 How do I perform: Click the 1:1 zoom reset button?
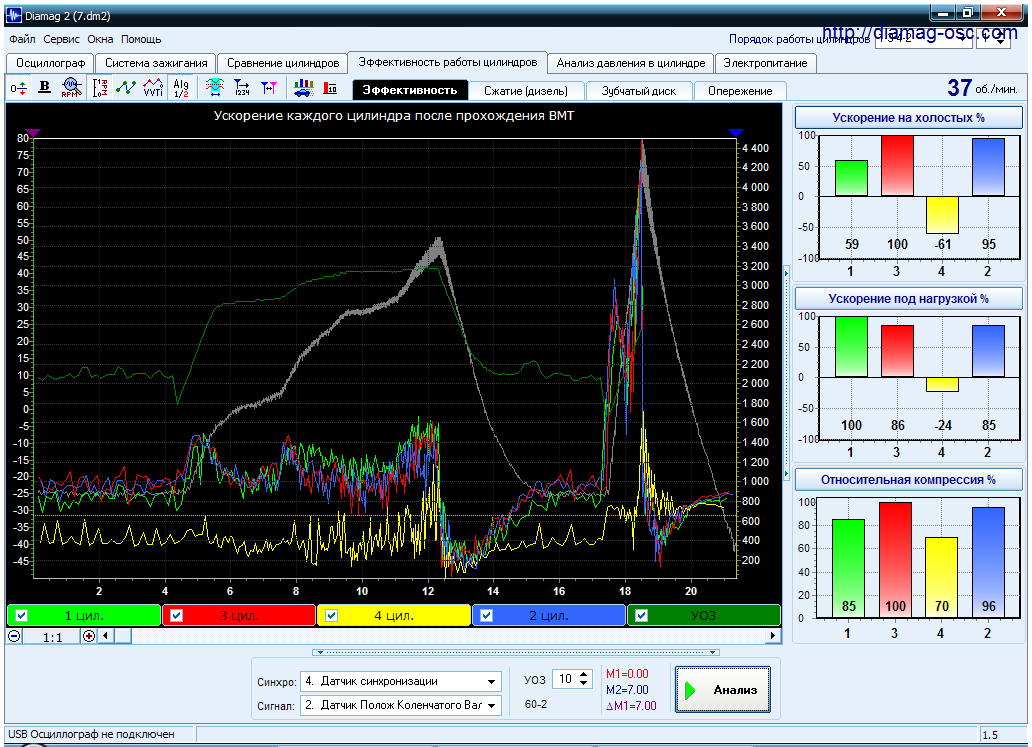pyautogui.click(x=52, y=636)
